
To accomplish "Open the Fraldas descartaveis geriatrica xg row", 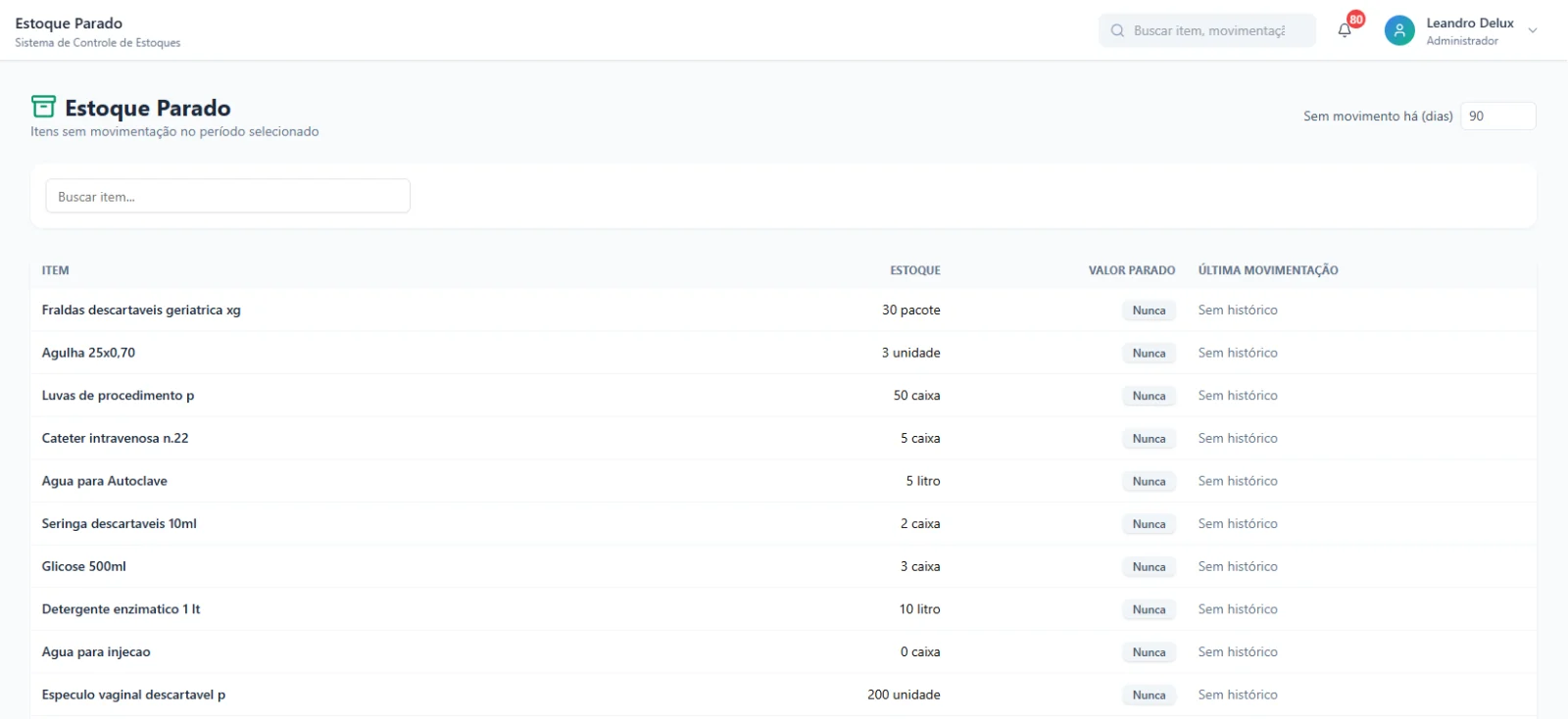I will click(783, 310).
